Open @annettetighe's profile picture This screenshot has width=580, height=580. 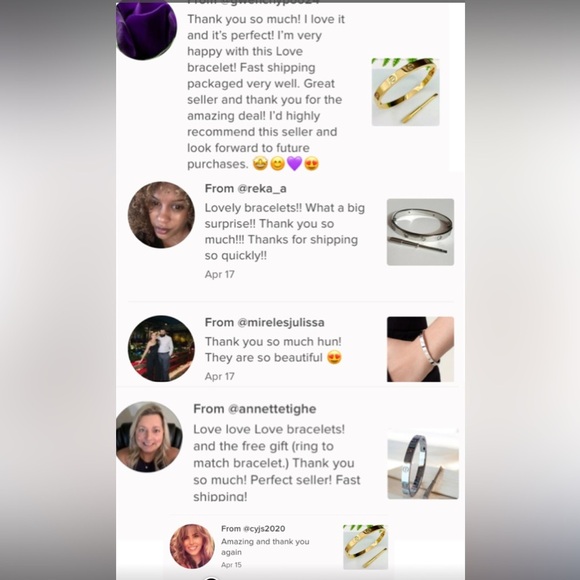pos(149,437)
